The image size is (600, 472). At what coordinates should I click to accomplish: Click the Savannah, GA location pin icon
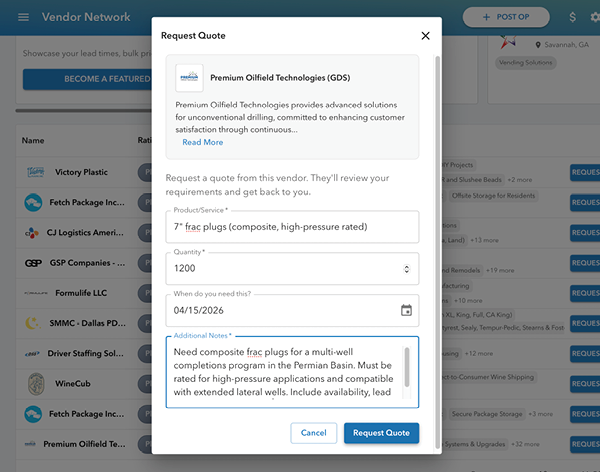pyautogui.click(x=538, y=45)
